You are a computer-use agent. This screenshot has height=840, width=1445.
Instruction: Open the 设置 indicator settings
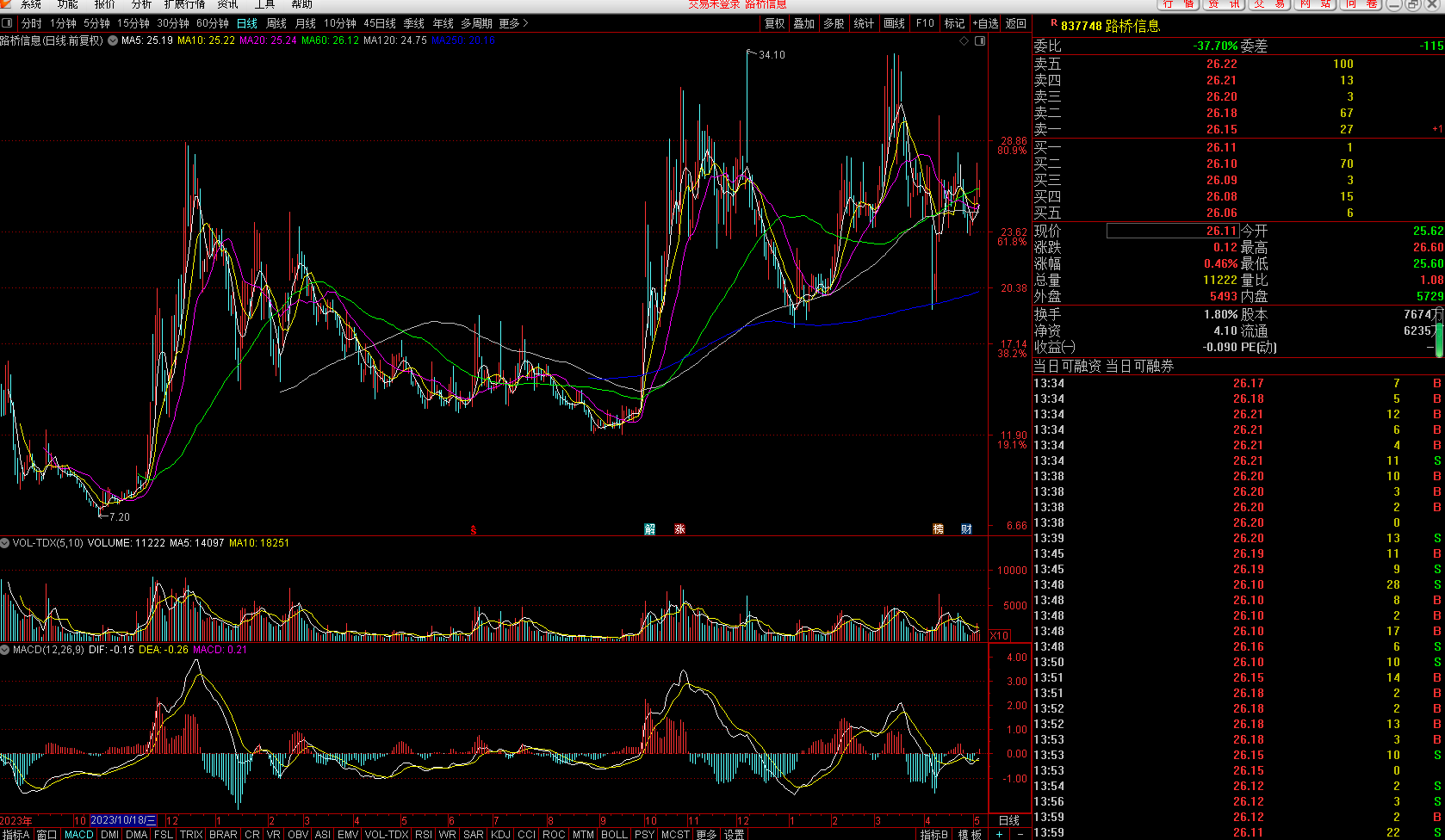coord(734,834)
